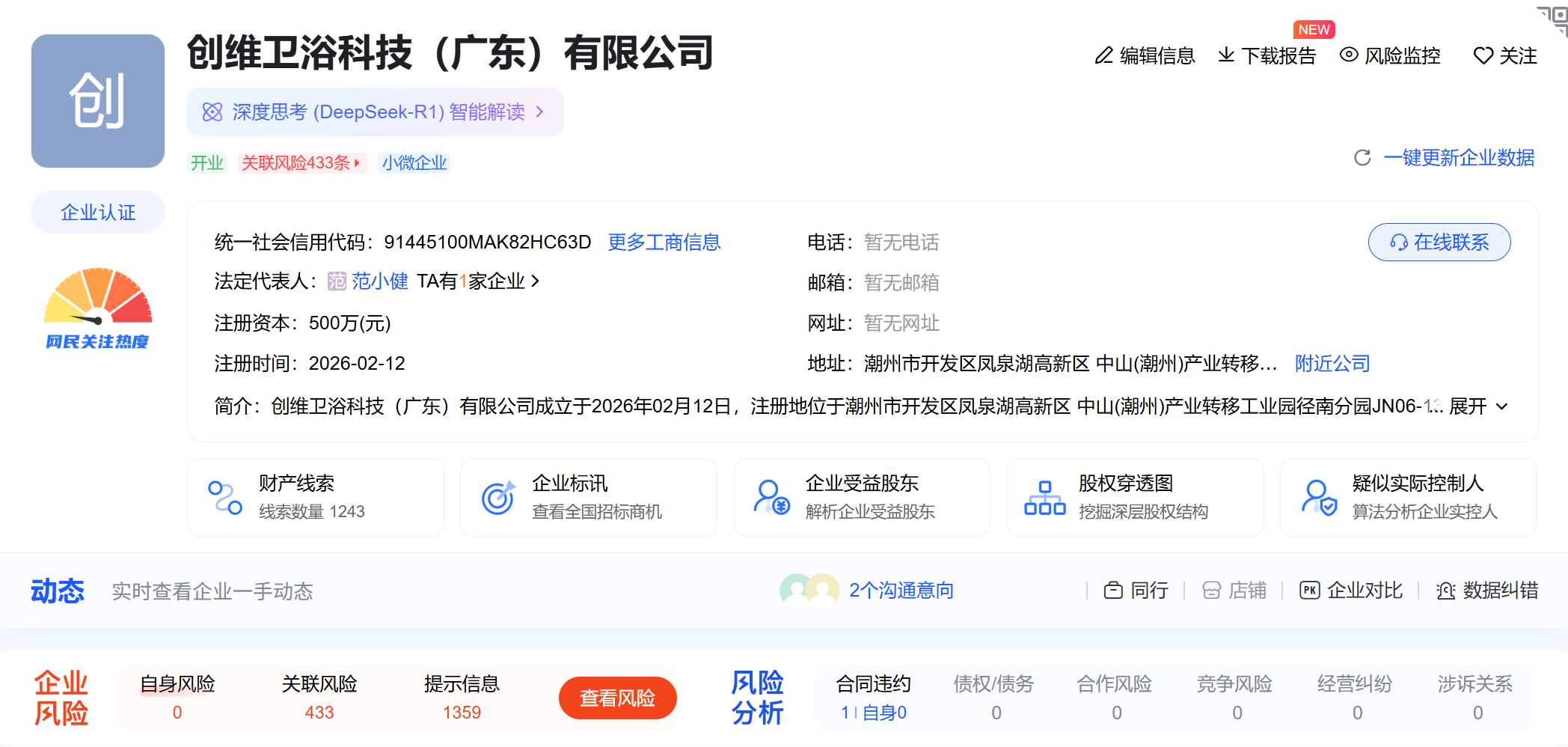Open 疑似实际控制人 analysis
The image size is (1568, 747).
point(1408,496)
